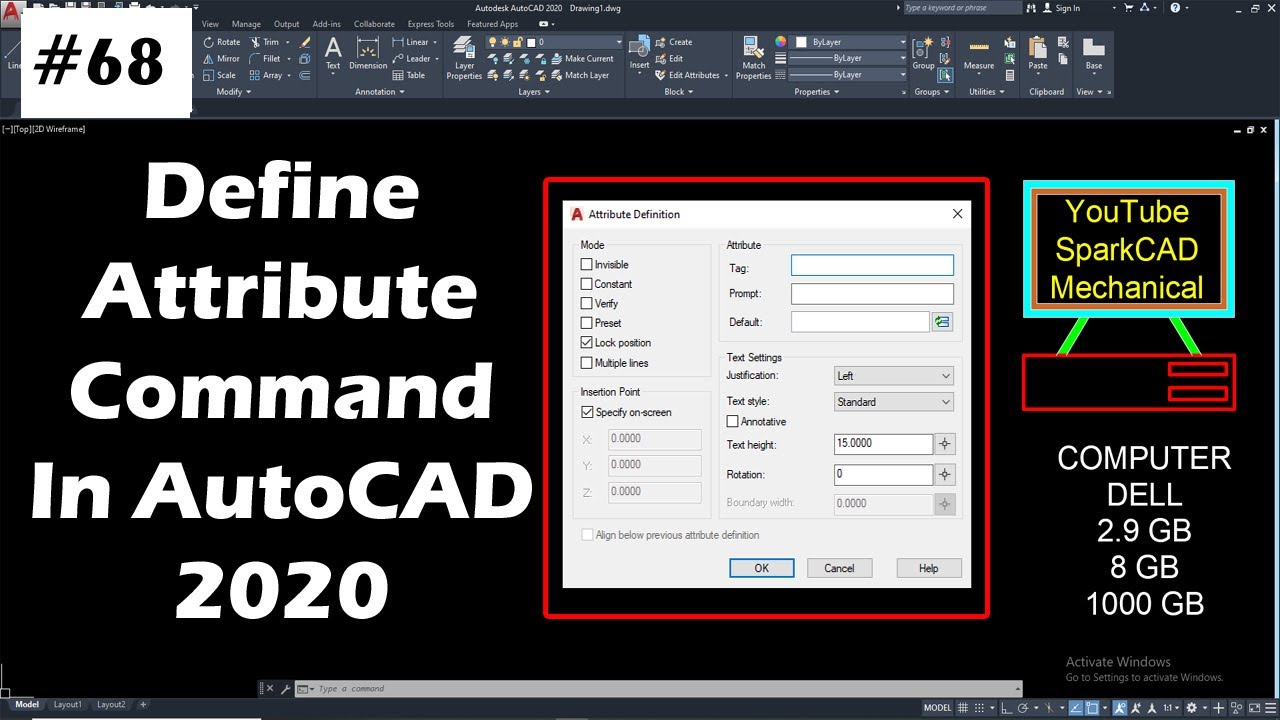Expand the Block panel flyout

679,91
